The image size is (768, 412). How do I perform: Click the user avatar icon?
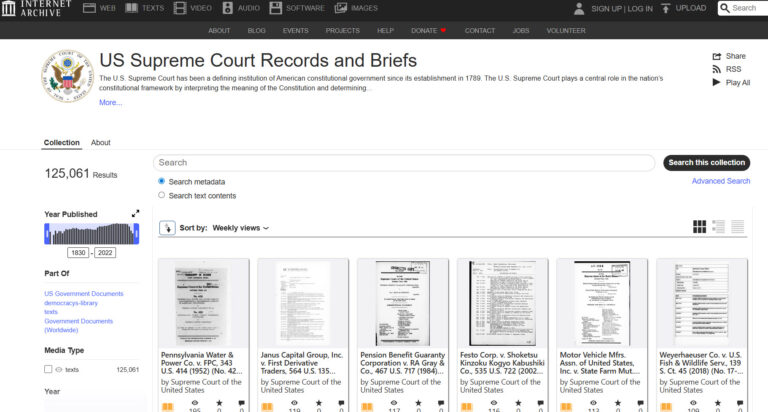point(579,8)
